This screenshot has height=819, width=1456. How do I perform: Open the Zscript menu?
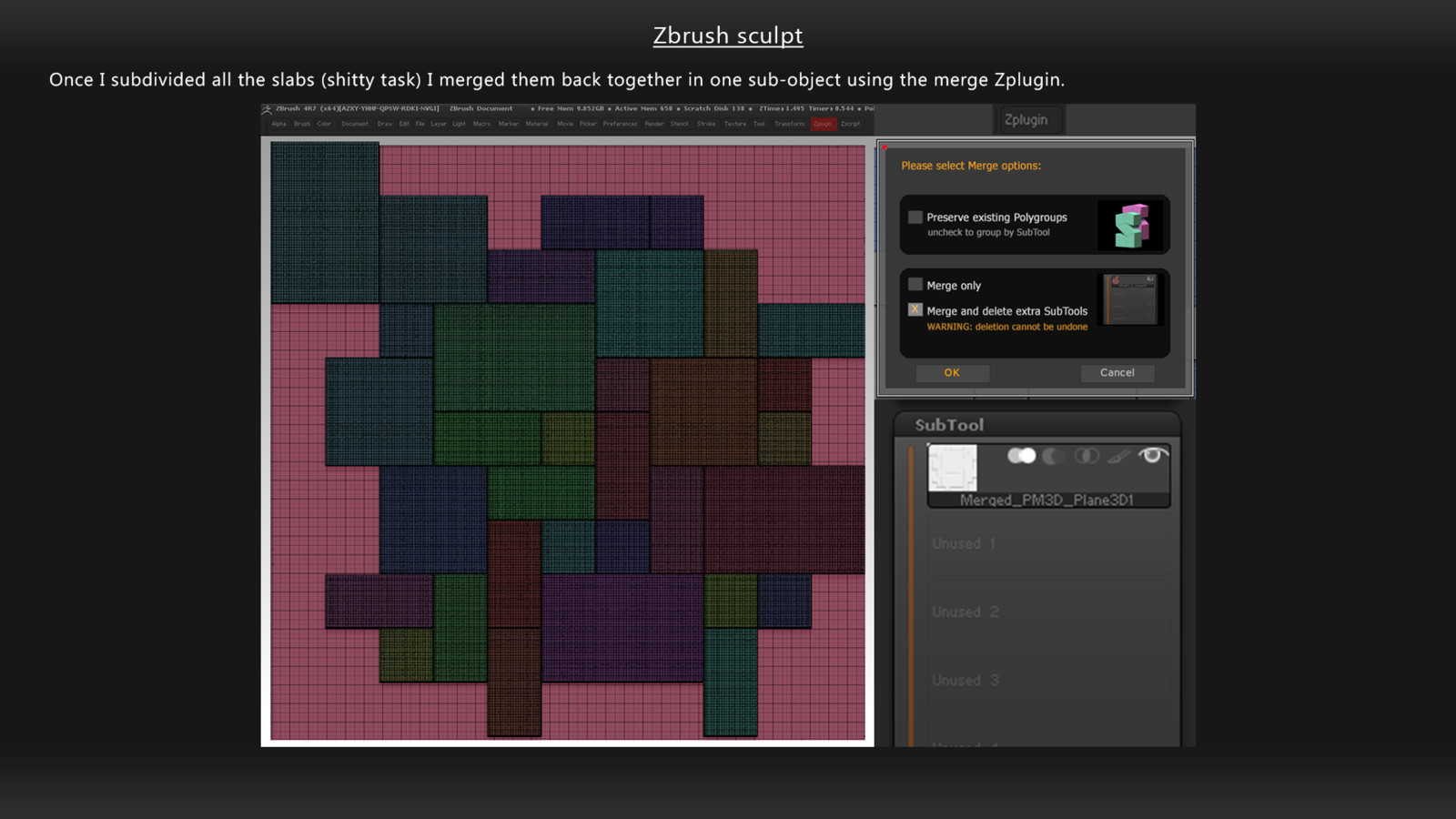850,124
